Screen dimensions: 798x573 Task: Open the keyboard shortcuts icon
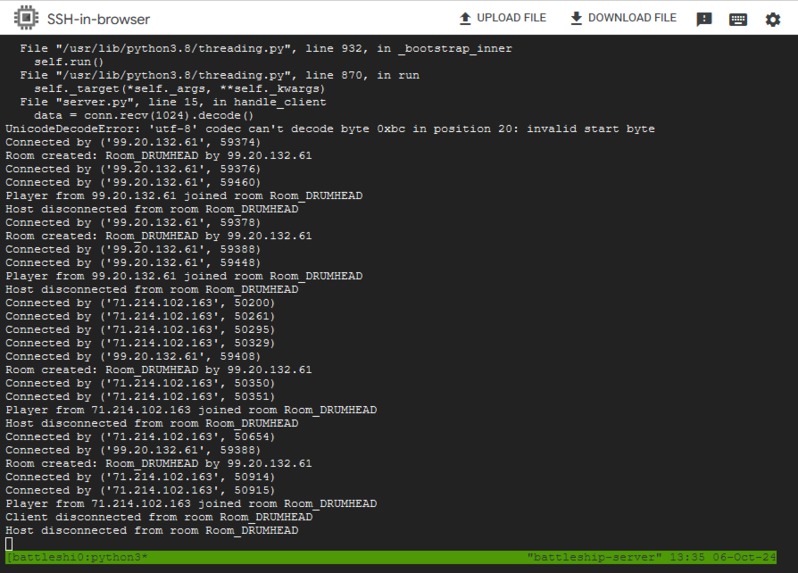(x=738, y=19)
